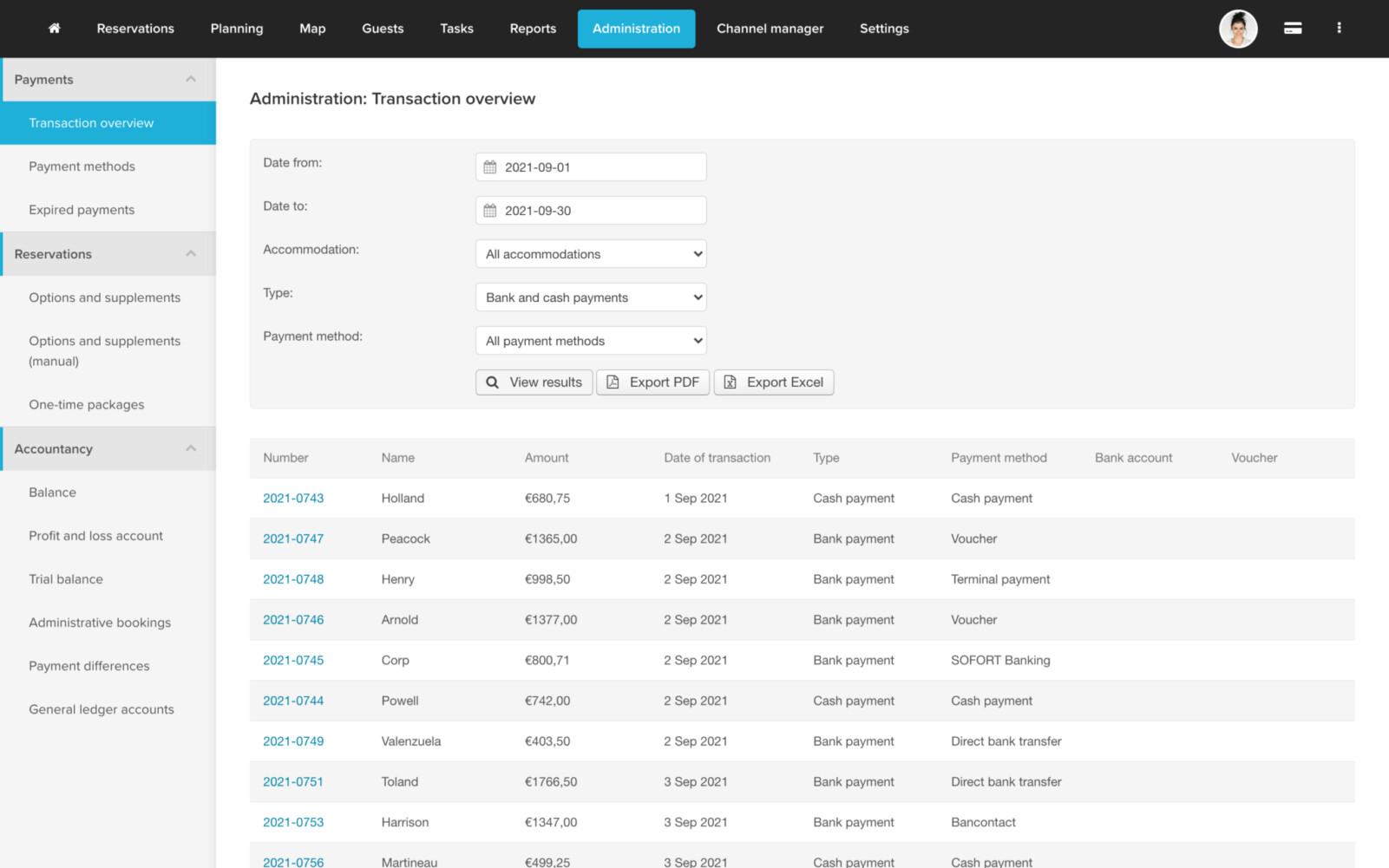Screen dimensions: 1389x868
Task: Export transactions to Excel
Action: (x=773, y=382)
